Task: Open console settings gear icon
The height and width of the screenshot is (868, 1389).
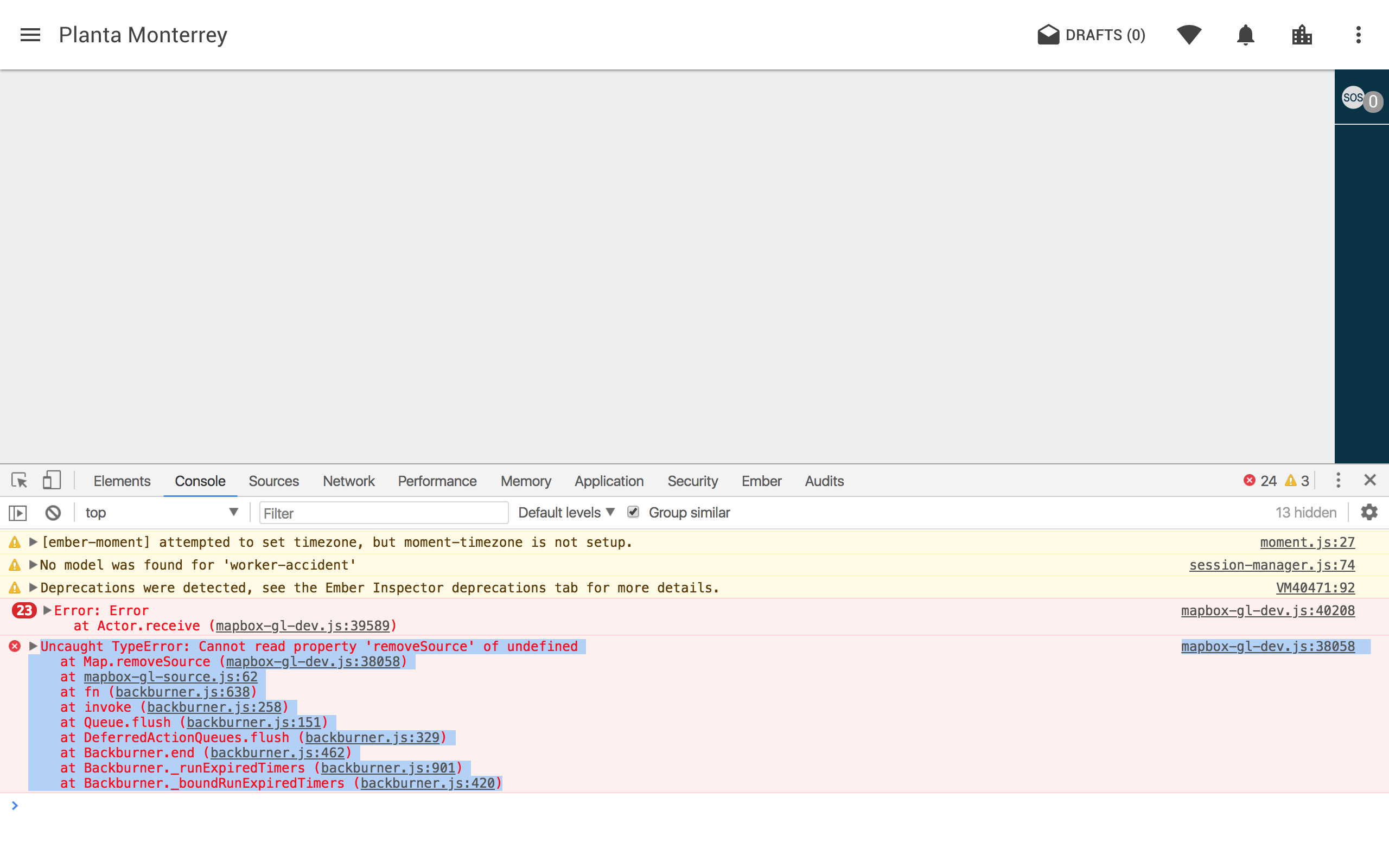Action: (1369, 513)
